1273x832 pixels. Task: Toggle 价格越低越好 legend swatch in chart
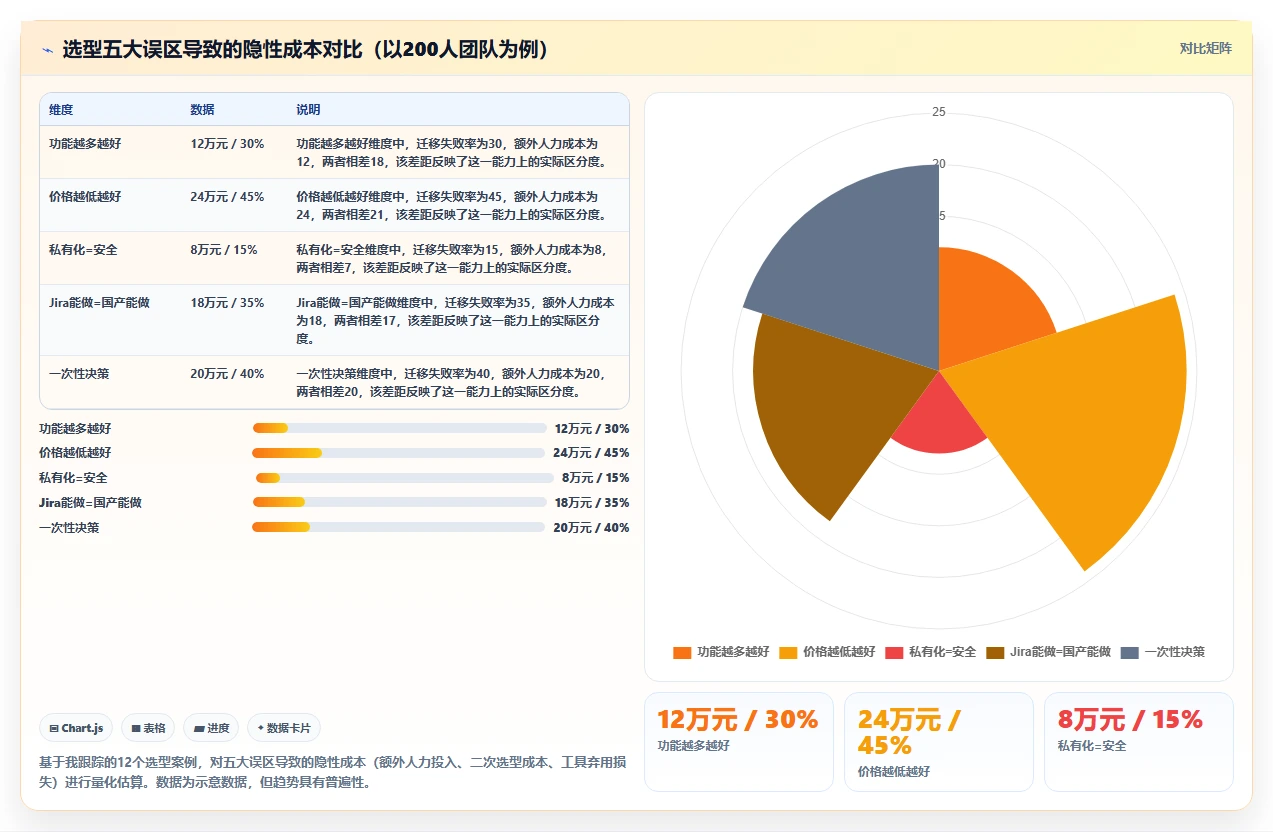[788, 652]
